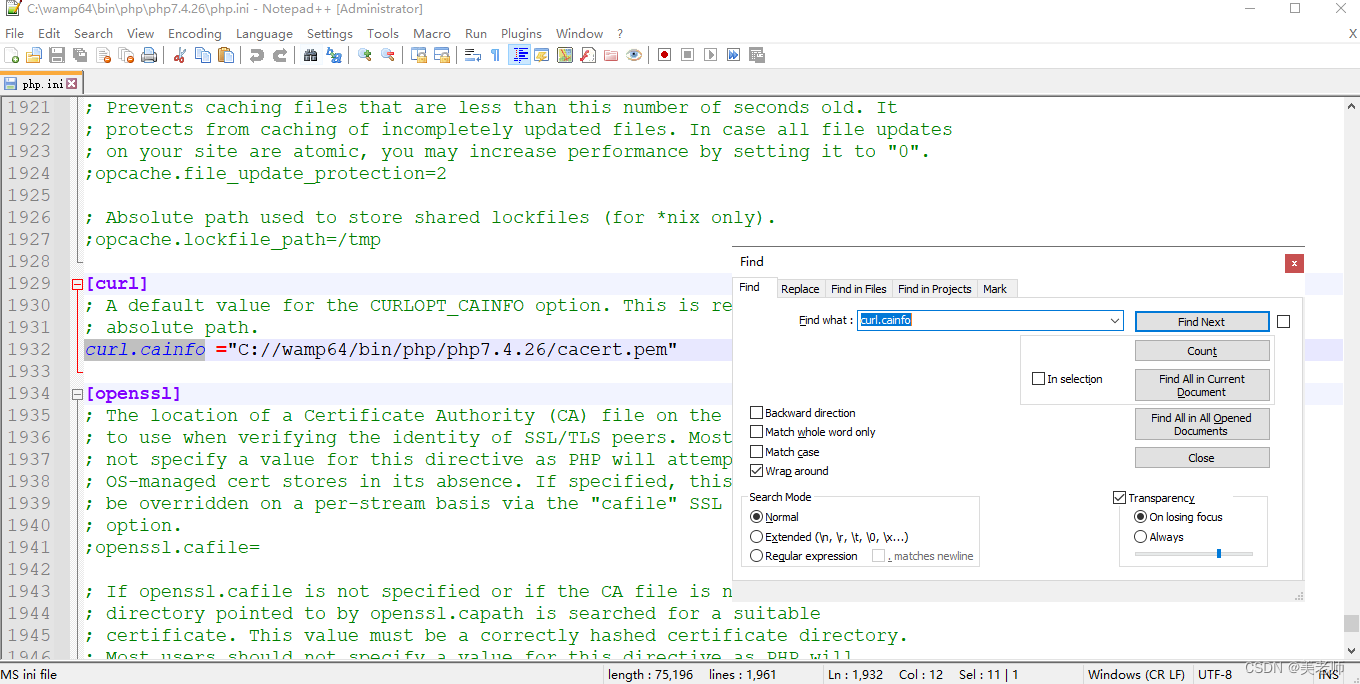Viewport: 1360px width, 684px height.
Task: Click the Save All toolbar icon
Action: pyautogui.click(x=80, y=55)
